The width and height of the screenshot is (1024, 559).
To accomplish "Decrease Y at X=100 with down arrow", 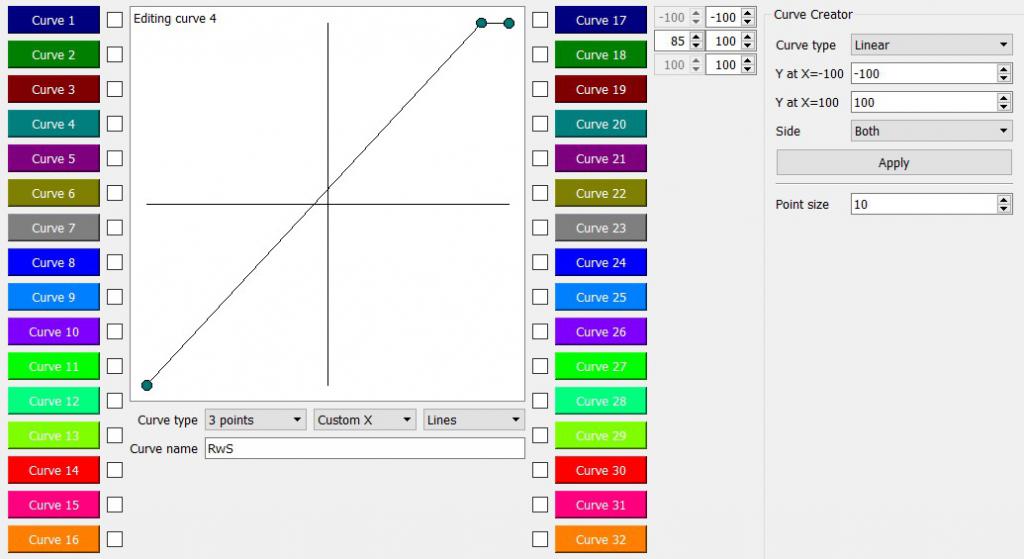I will (x=1004, y=107).
